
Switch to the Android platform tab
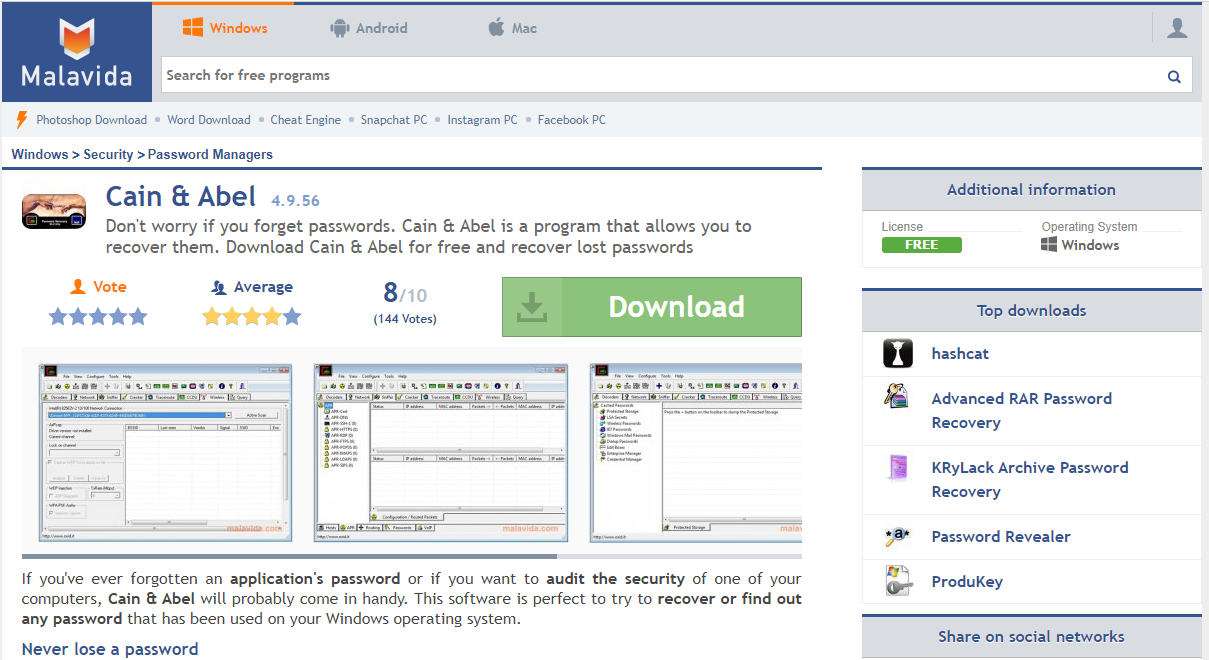point(369,28)
